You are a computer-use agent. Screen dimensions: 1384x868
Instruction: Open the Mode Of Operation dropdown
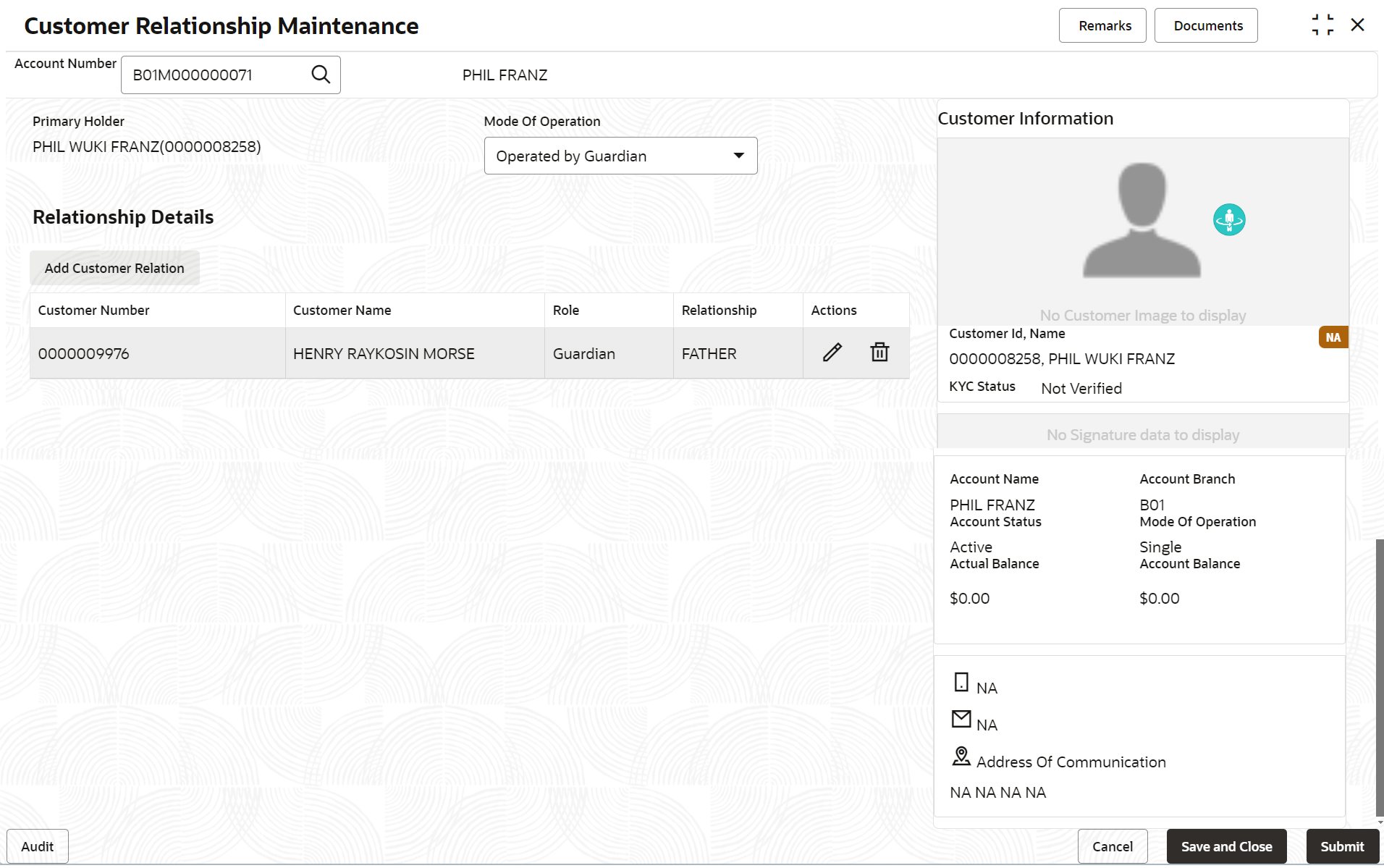coord(621,156)
